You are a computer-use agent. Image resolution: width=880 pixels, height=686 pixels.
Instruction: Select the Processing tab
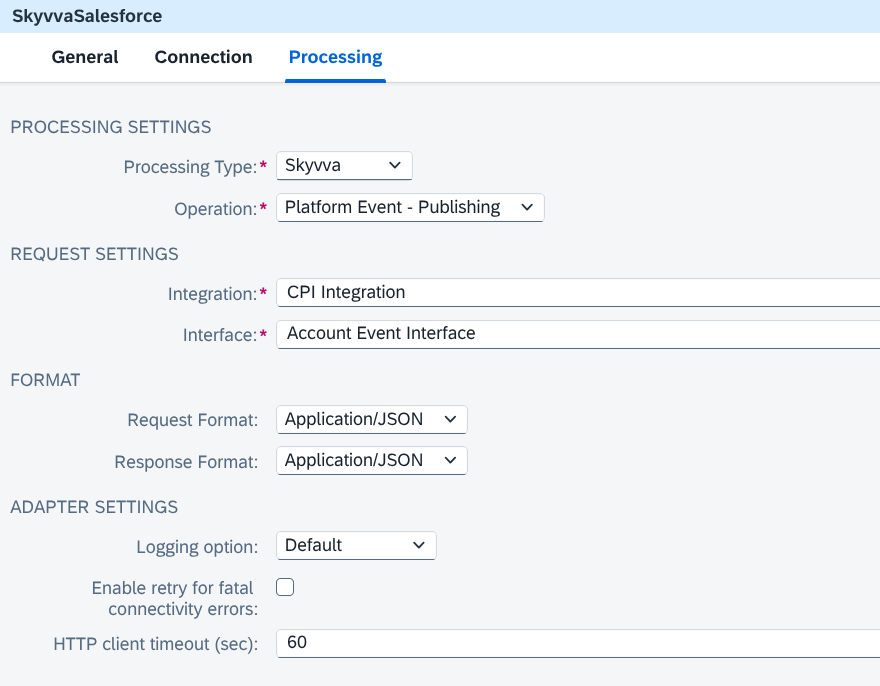(335, 57)
